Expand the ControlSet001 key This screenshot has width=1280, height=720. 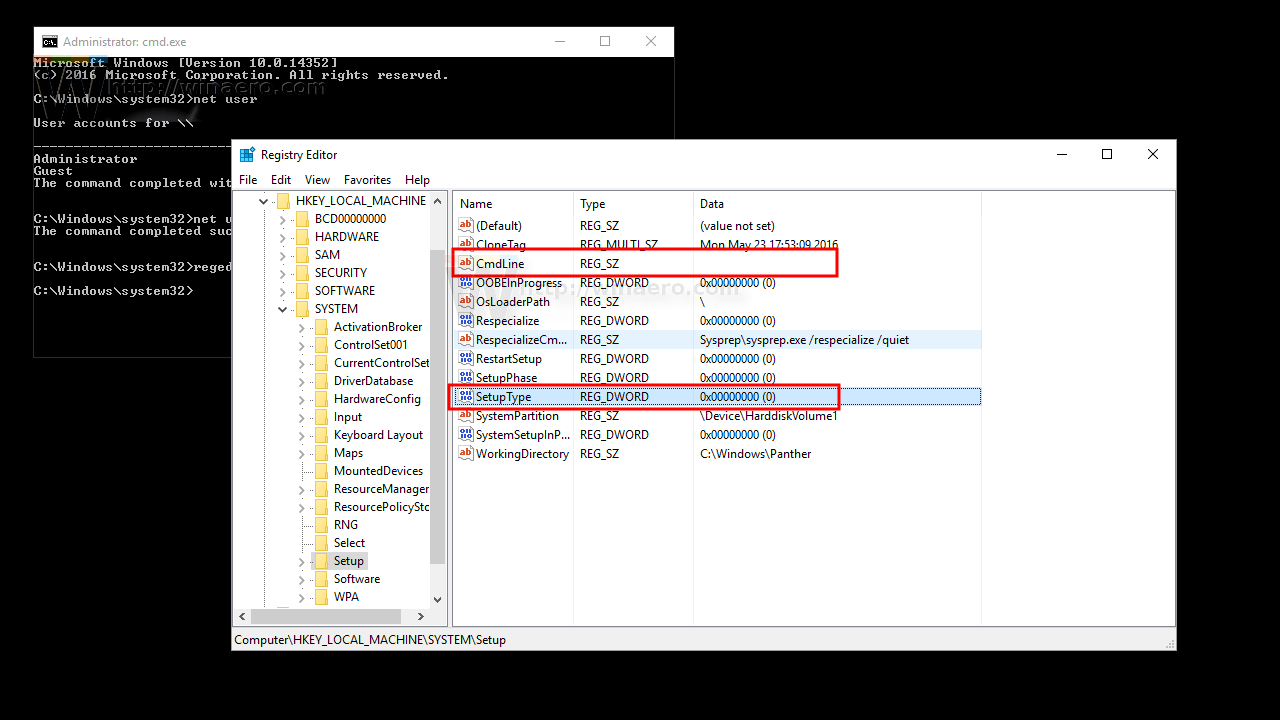click(302, 344)
